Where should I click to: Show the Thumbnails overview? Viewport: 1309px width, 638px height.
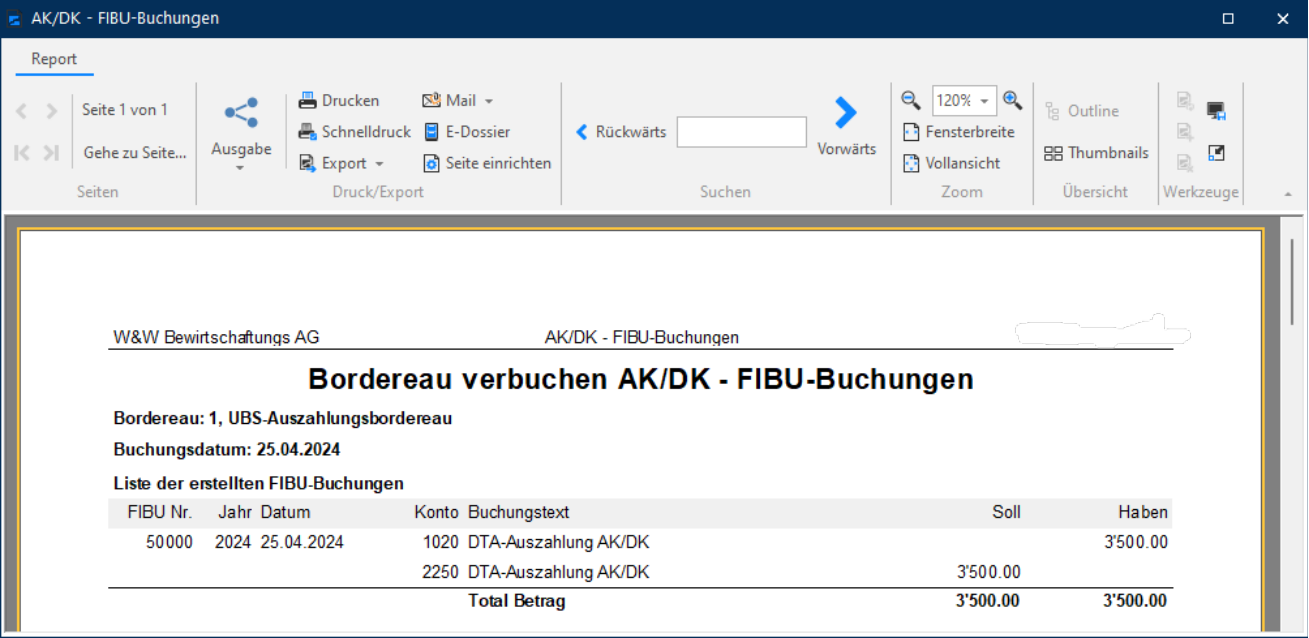(1096, 153)
